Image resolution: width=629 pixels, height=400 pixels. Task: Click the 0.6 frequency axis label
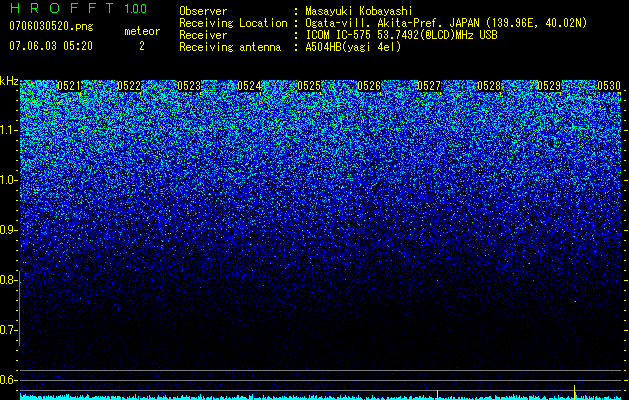click(8, 380)
